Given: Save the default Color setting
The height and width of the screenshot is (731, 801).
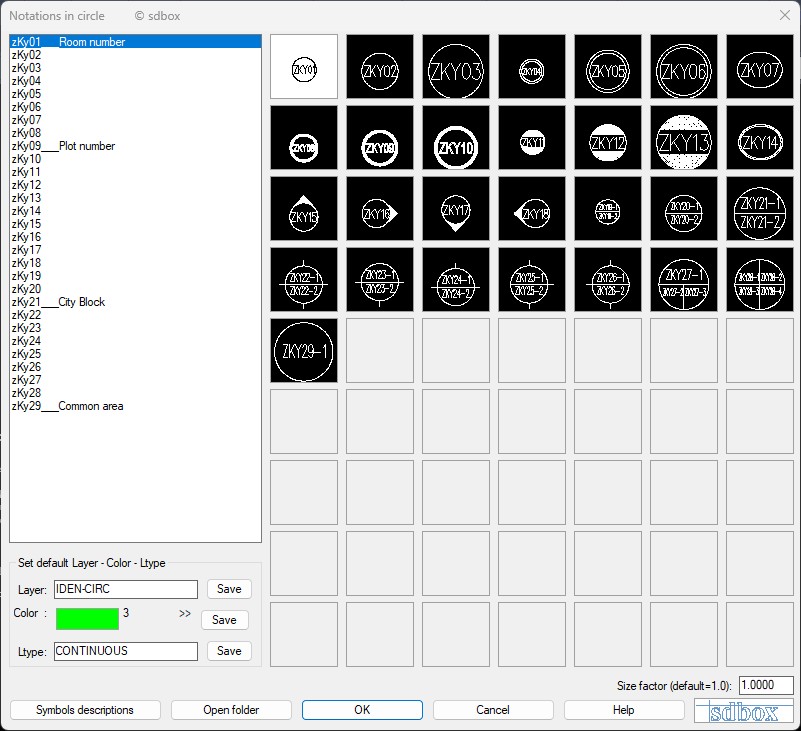Looking at the screenshot, I should 224,620.
